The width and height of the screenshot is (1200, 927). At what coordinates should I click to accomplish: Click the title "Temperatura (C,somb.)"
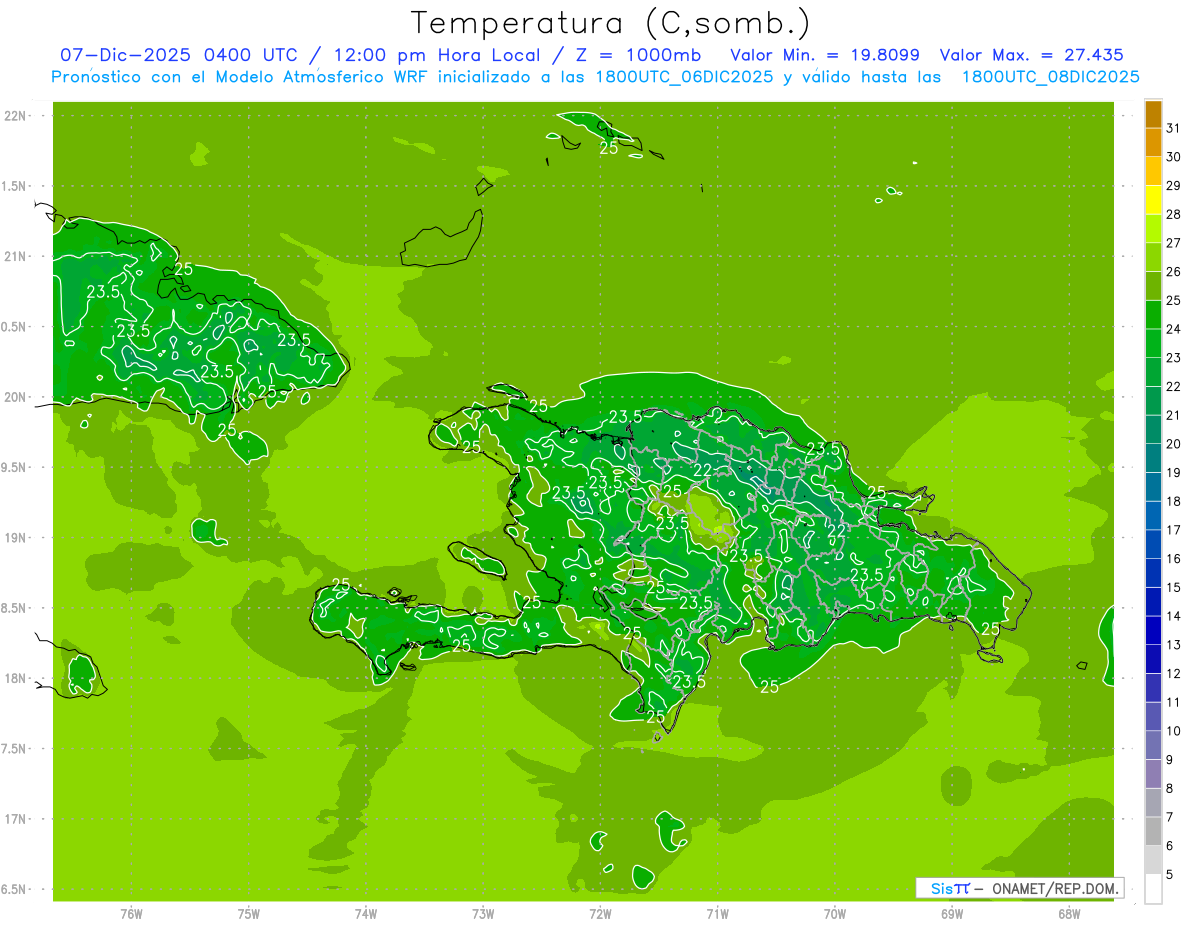coord(610,22)
